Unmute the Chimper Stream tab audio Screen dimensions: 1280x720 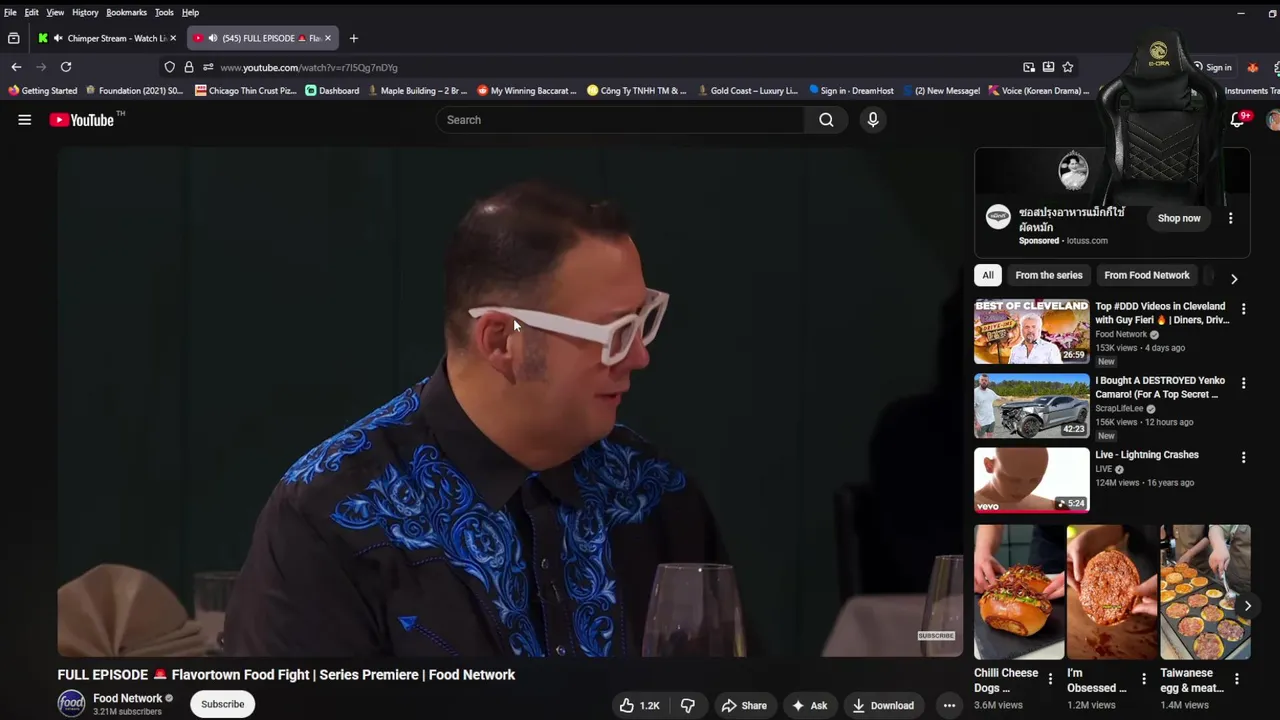tap(58, 38)
